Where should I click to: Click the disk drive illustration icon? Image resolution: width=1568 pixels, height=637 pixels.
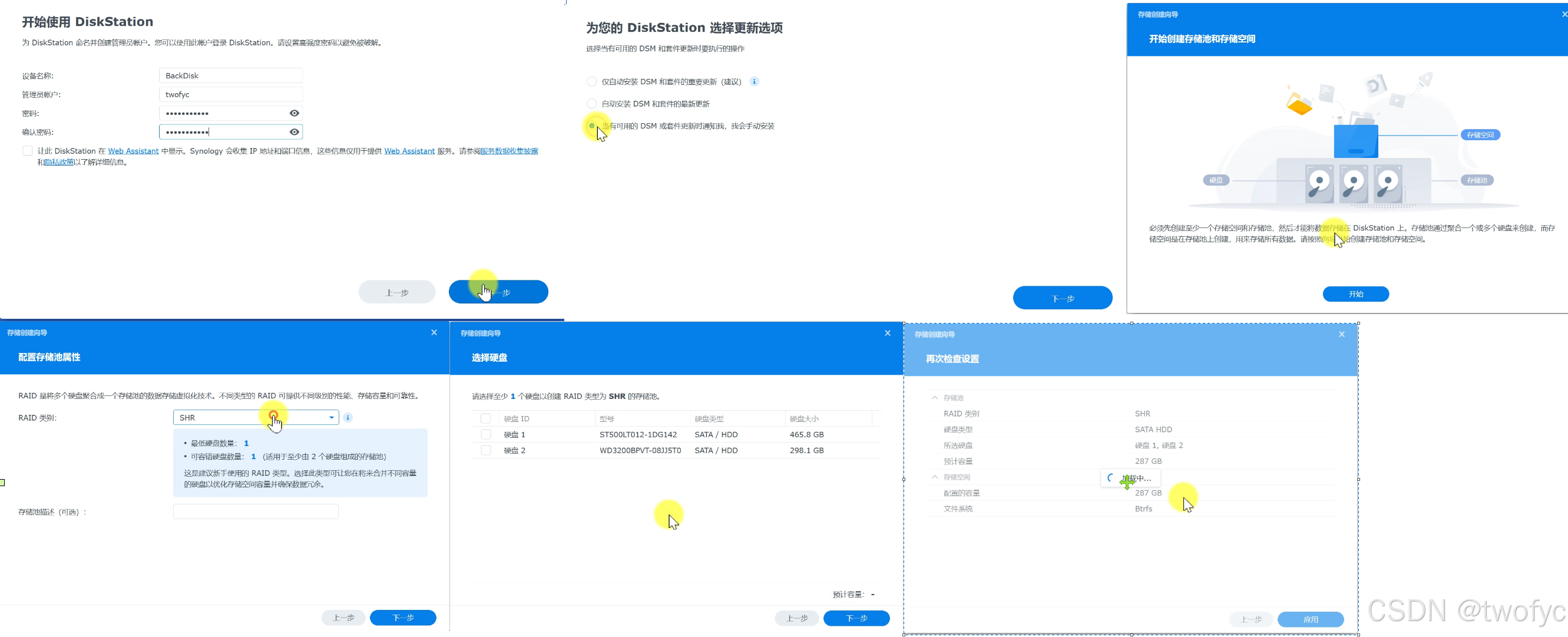click(1353, 183)
